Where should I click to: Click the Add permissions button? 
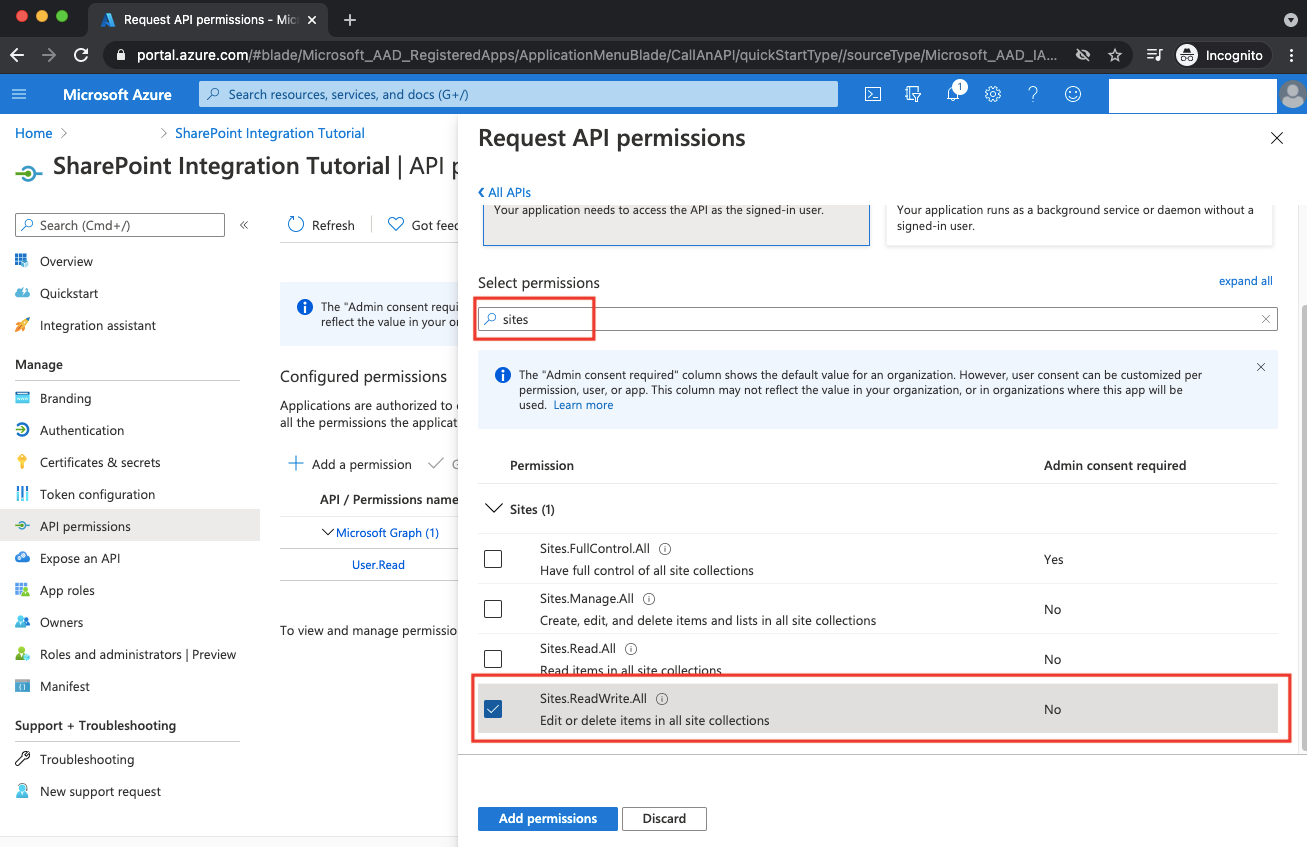(x=548, y=818)
